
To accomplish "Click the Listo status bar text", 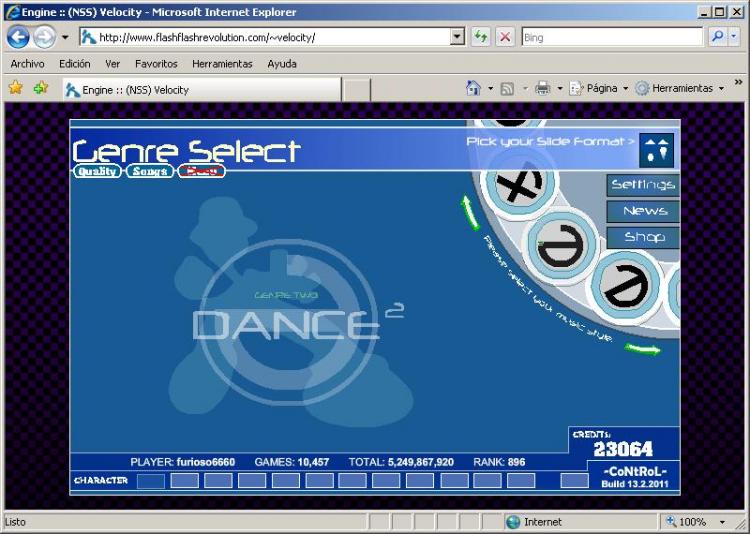I will [x=15, y=522].
